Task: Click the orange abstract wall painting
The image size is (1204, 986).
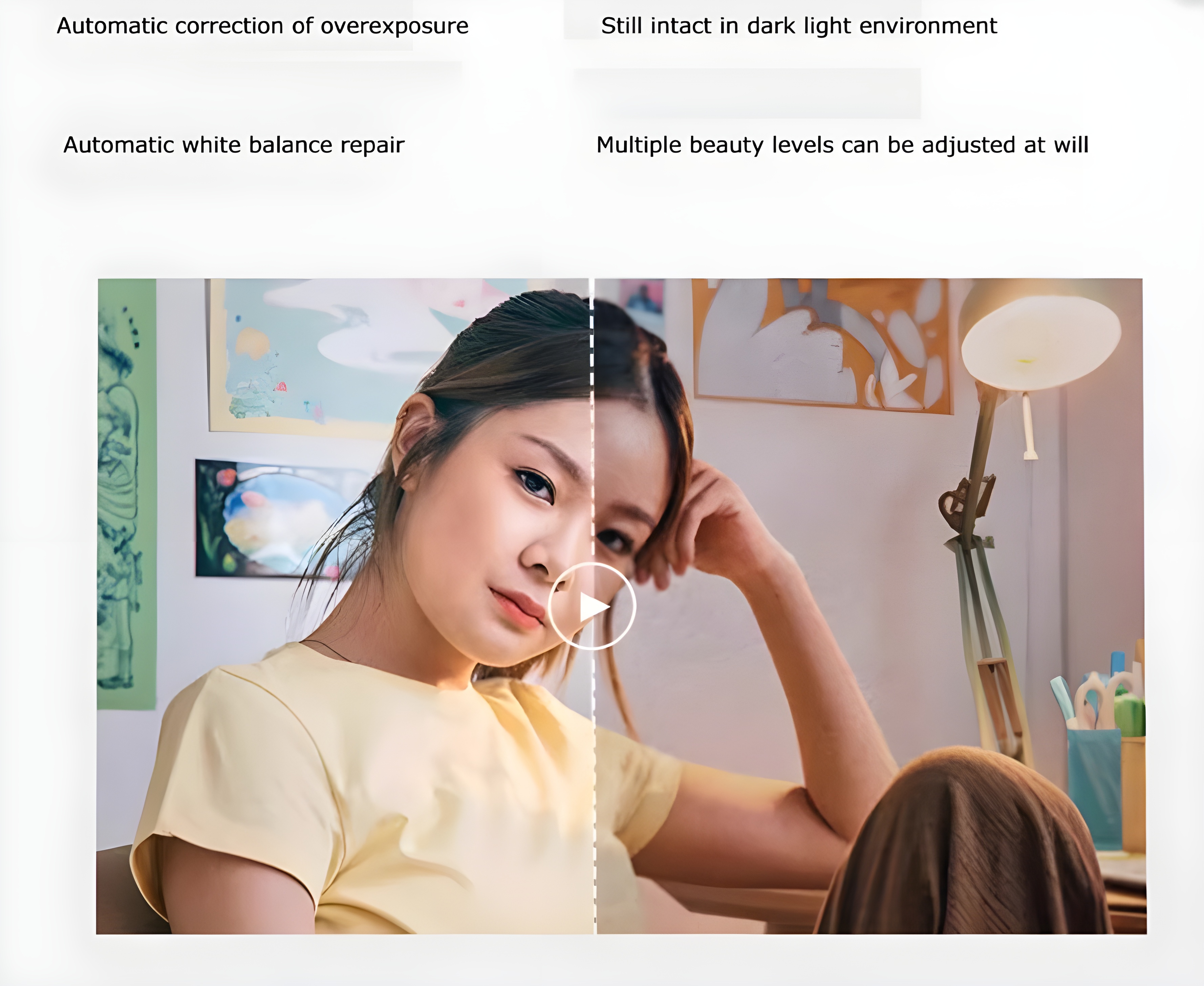Action: point(821,345)
